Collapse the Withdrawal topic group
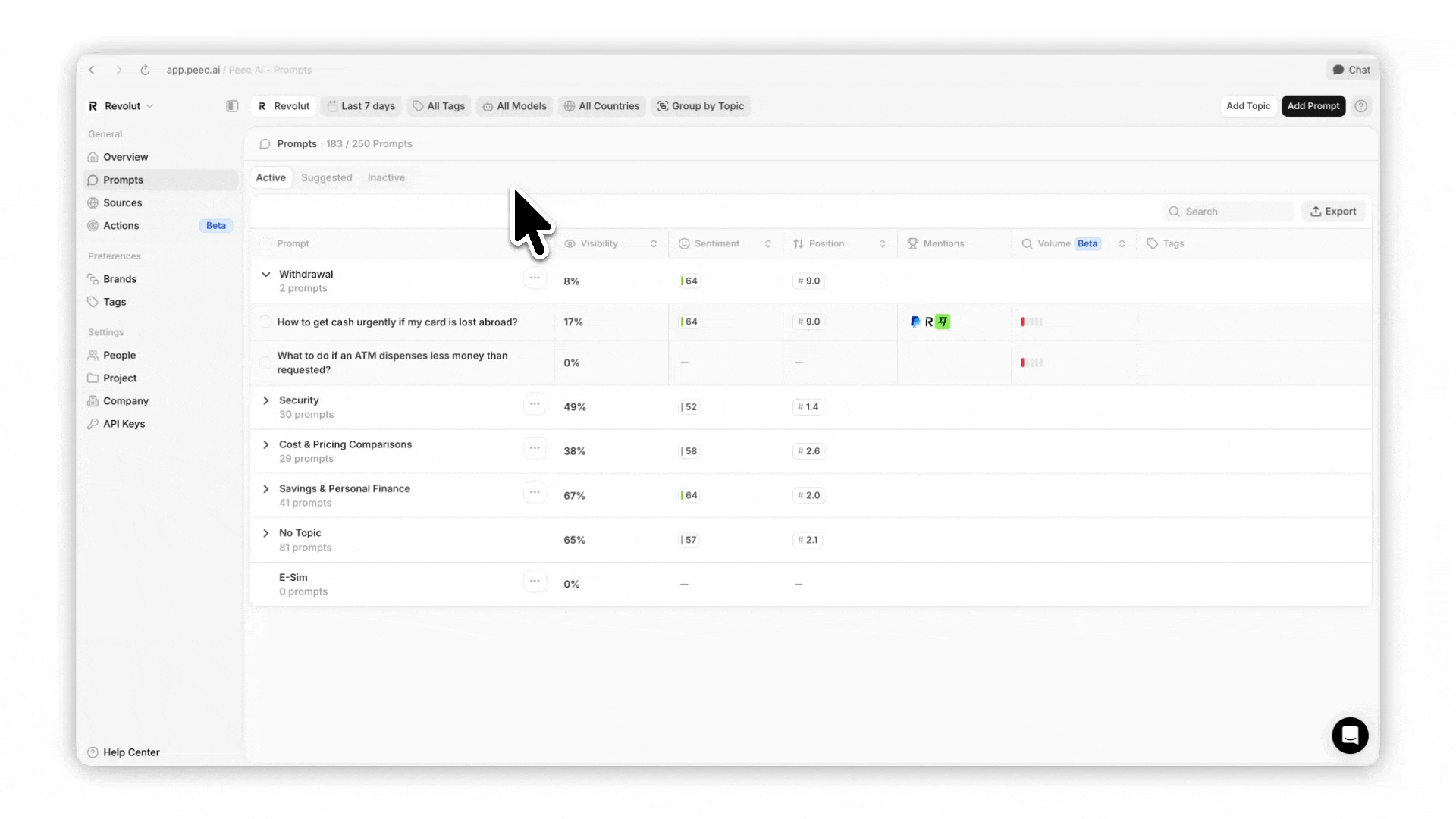The height and width of the screenshot is (819, 1456). [266, 275]
